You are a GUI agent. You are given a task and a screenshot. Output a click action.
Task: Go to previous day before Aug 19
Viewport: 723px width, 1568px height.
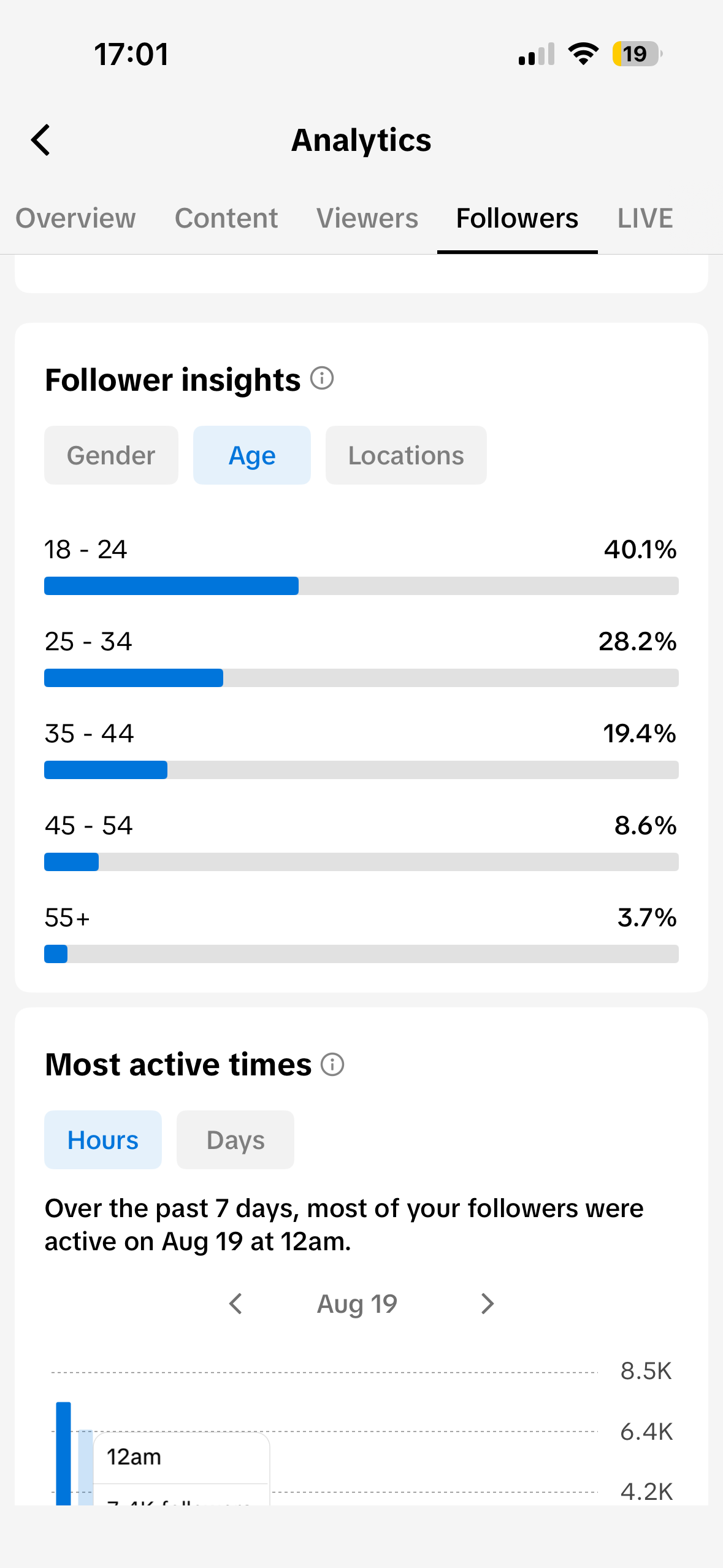tap(235, 1304)
